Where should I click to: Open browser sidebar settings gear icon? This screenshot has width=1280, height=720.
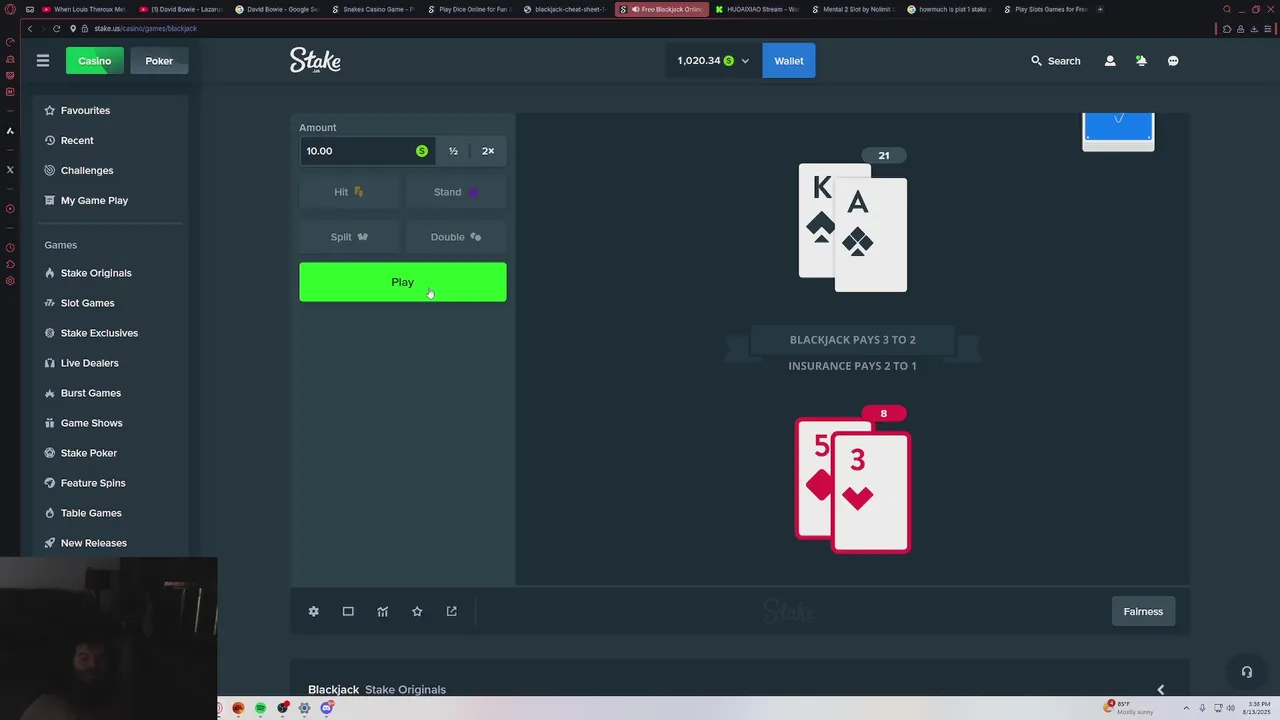point(10,281)
